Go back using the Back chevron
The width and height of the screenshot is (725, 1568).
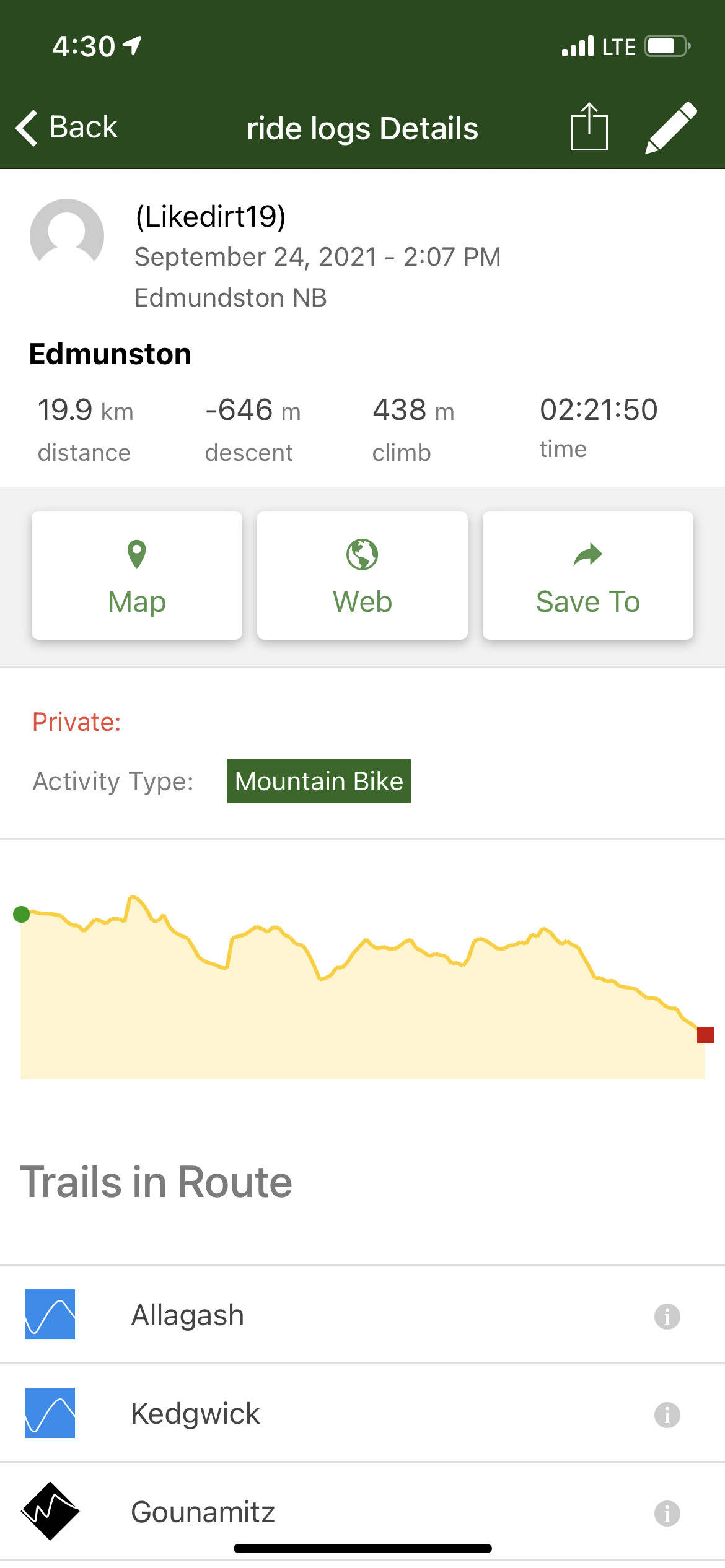[x=66, y=128]
